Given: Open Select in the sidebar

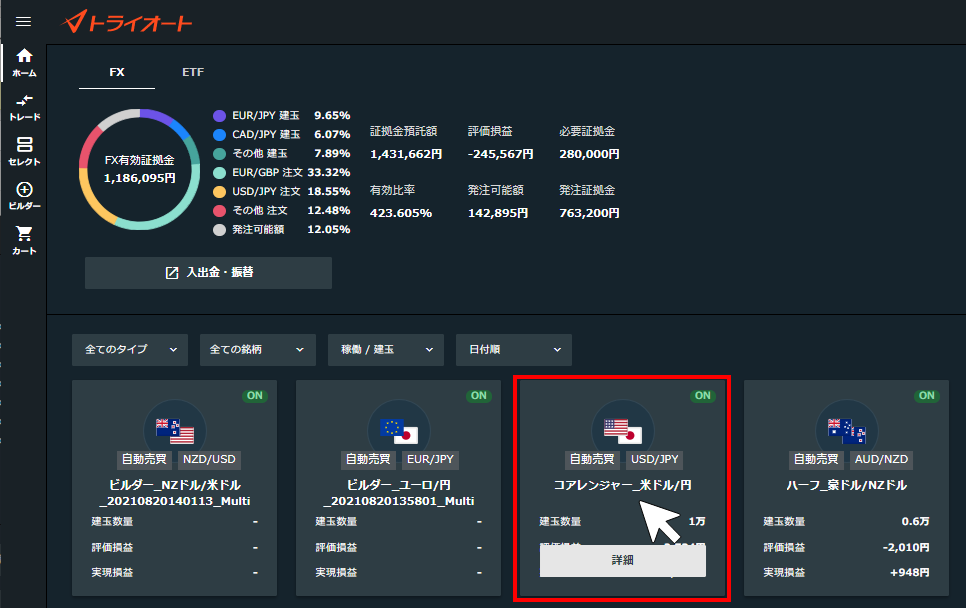Looking at the screenshot, I should coord(24,152).
